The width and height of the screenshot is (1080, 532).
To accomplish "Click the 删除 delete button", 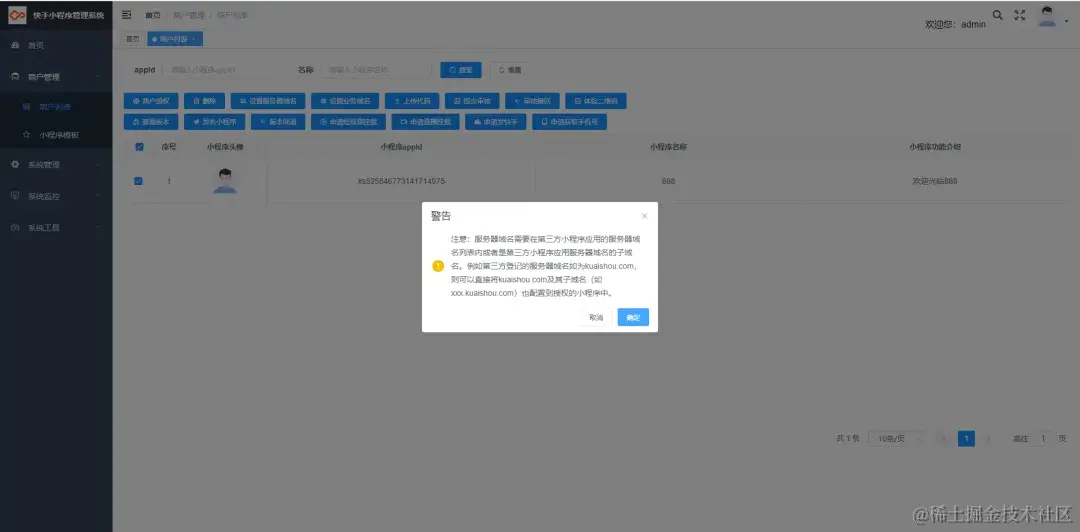I will pos(205,101).
